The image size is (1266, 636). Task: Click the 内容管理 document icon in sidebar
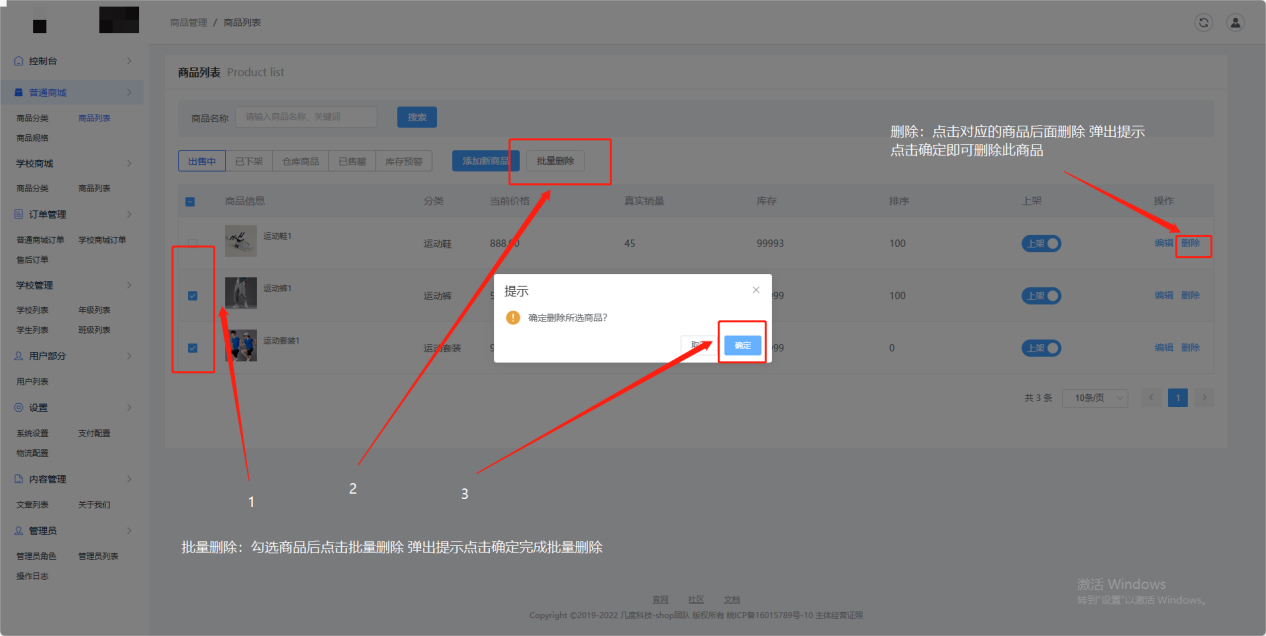click(x=19, y=479)
